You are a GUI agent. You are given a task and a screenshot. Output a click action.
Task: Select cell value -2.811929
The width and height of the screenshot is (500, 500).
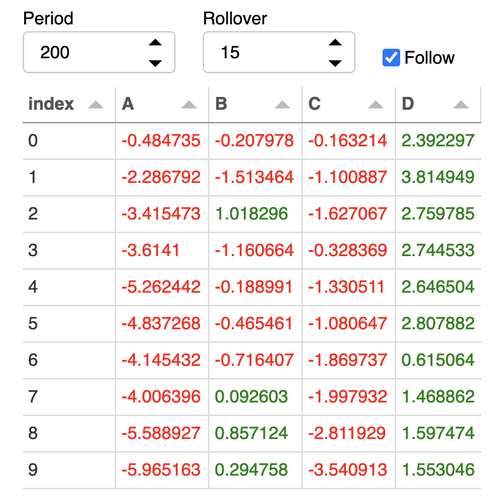[347, 433]
